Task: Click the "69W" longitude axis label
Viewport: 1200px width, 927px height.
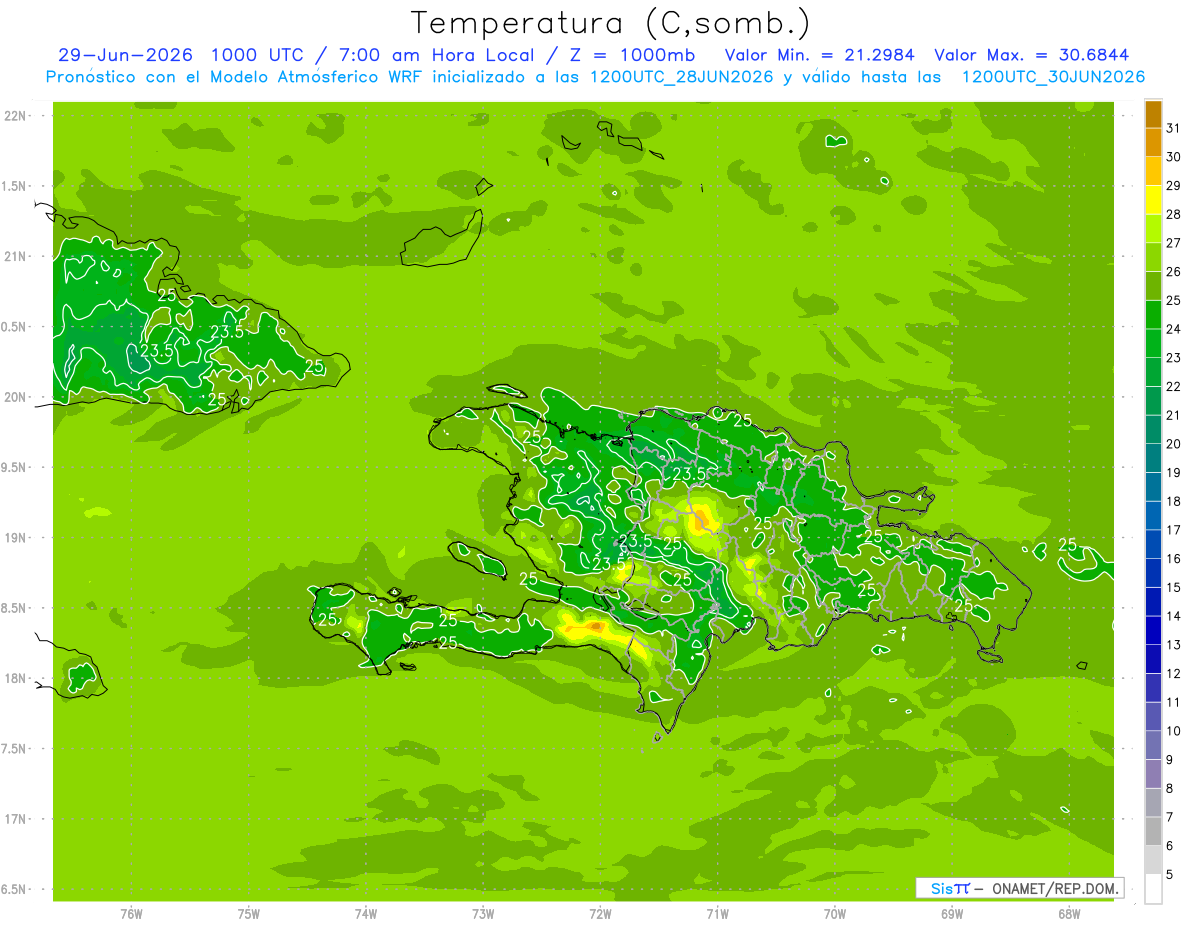Action: pos(952,914)
